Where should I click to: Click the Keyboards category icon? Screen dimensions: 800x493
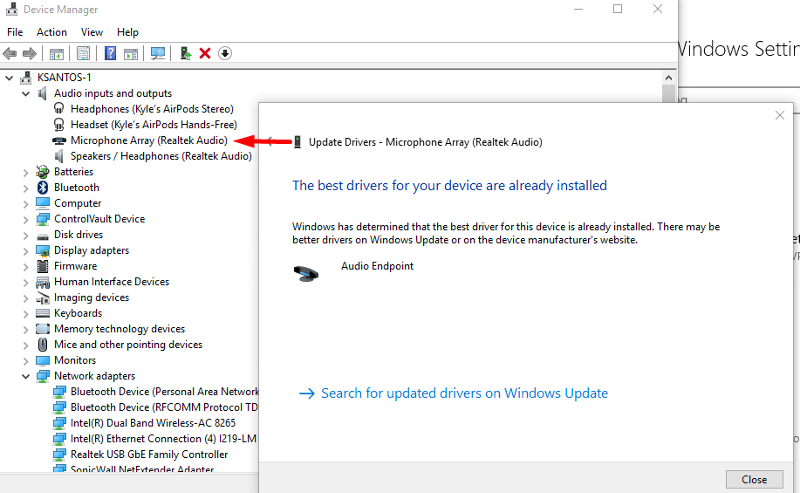43,313
